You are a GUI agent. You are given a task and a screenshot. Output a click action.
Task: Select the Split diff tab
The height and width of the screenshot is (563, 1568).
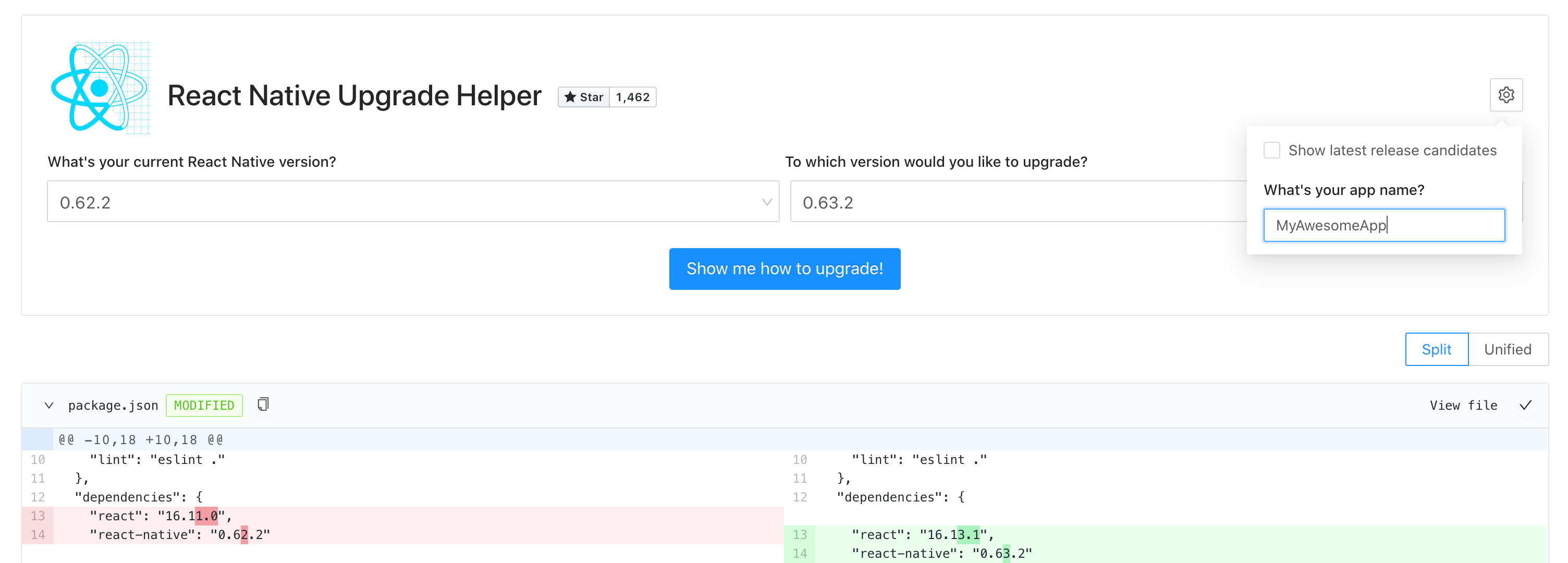(x=1437, y=349)
